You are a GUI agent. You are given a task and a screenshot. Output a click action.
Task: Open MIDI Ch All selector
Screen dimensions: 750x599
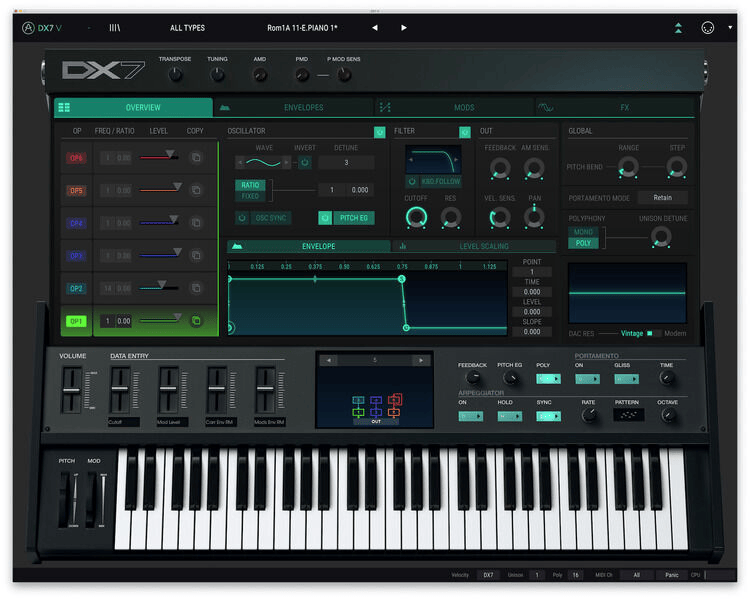[x=637, y=575]
